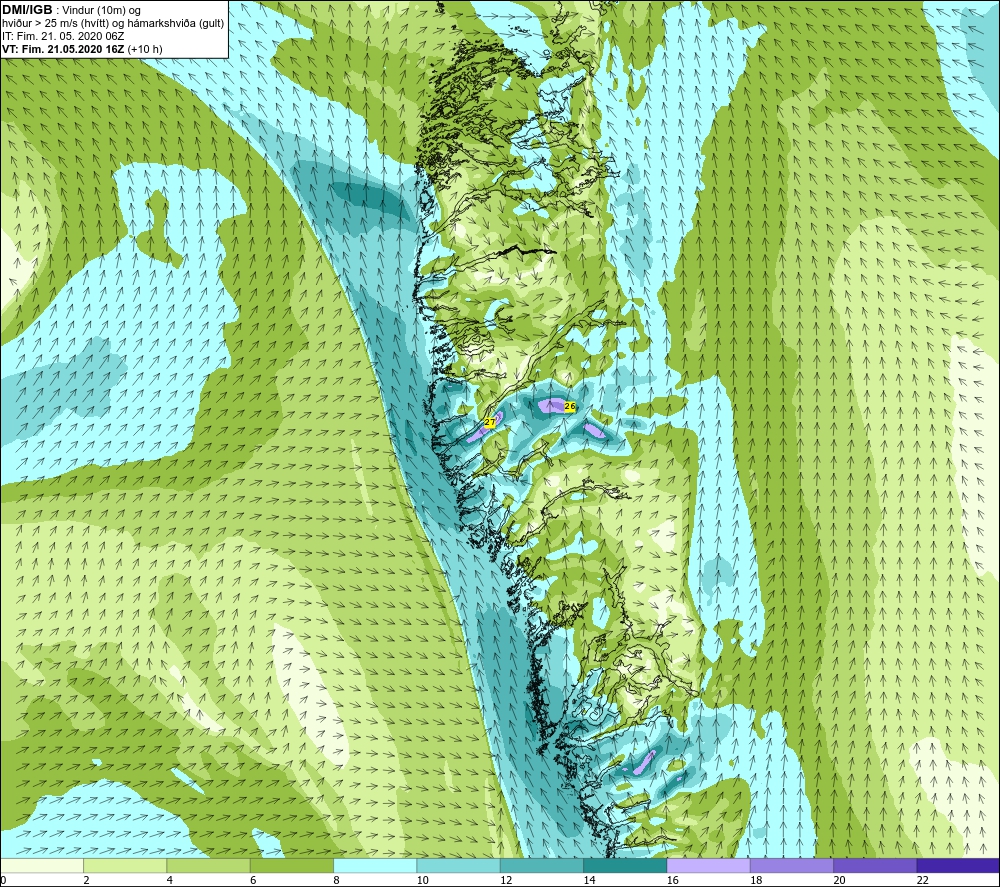Select the 6–8 m/s olive green legend swatch
1000x887 pixels.
click(x=291, y=865)
